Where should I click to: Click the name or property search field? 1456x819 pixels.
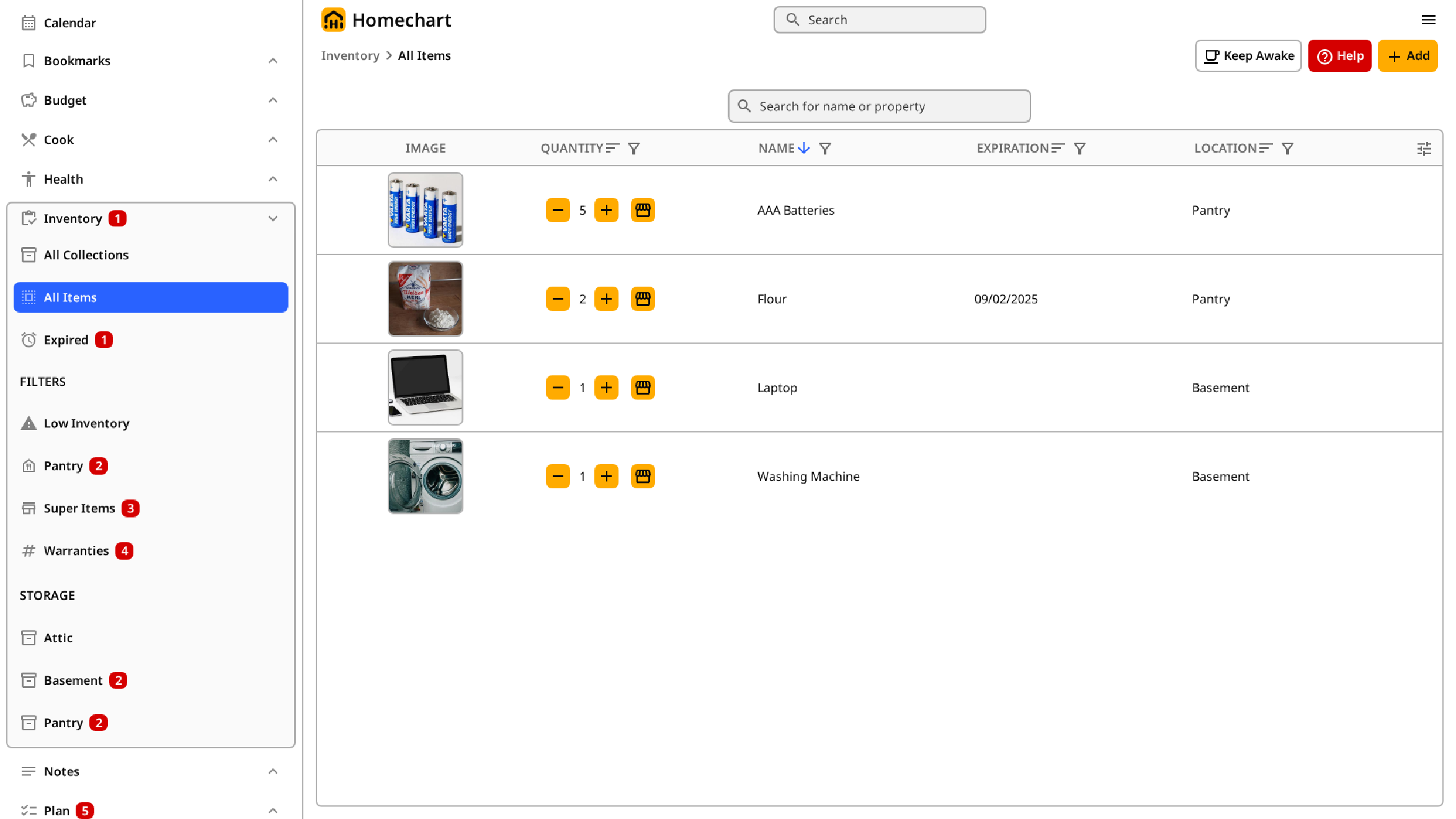pos(879,106)
